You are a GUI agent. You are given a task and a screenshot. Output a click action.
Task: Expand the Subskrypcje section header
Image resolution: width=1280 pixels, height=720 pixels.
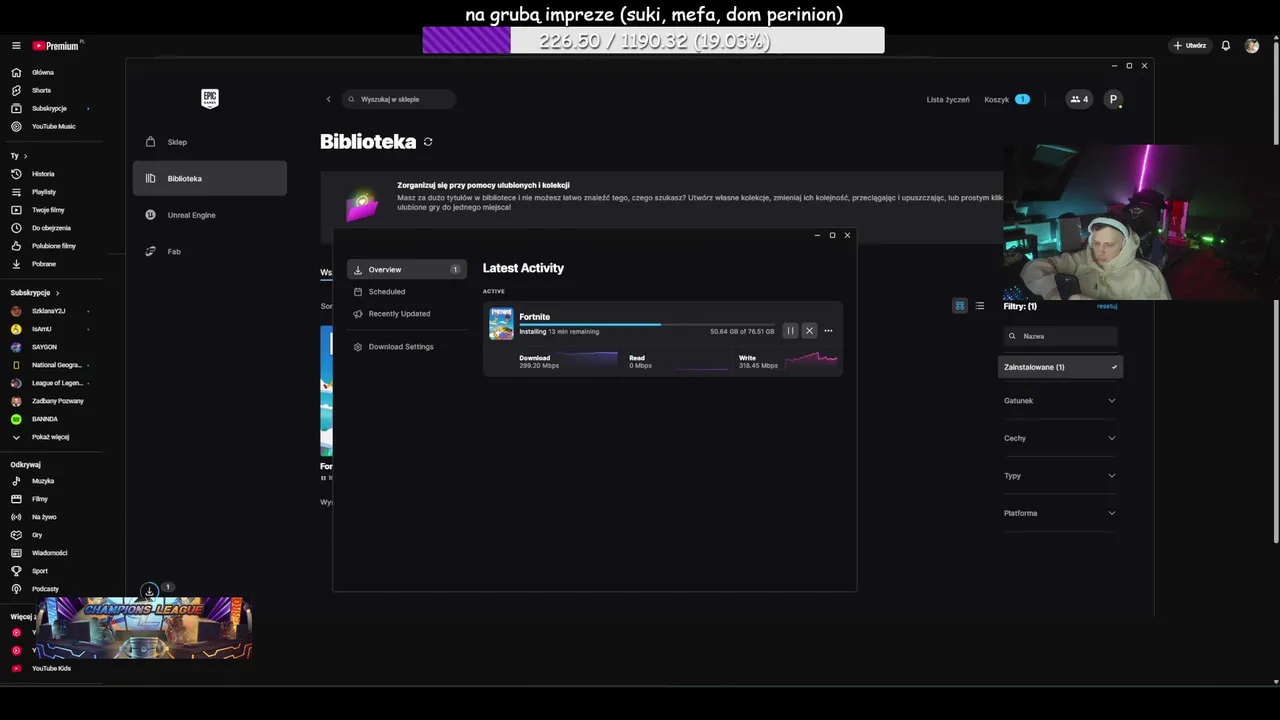click(35, 293)
